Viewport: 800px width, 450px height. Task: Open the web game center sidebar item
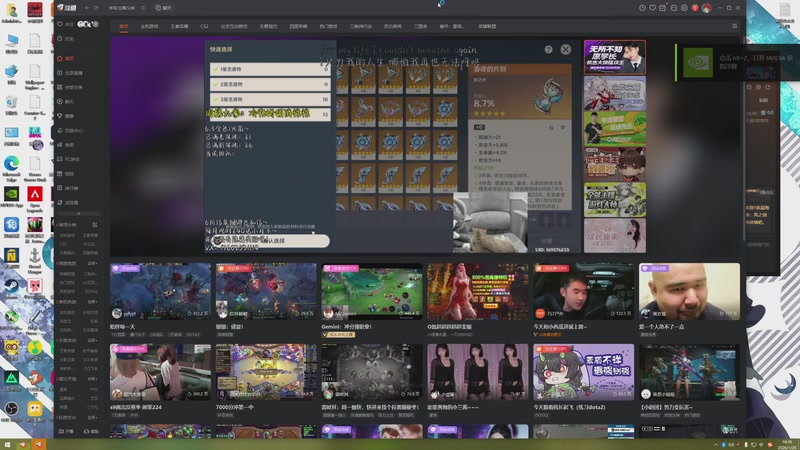(70, 131)
